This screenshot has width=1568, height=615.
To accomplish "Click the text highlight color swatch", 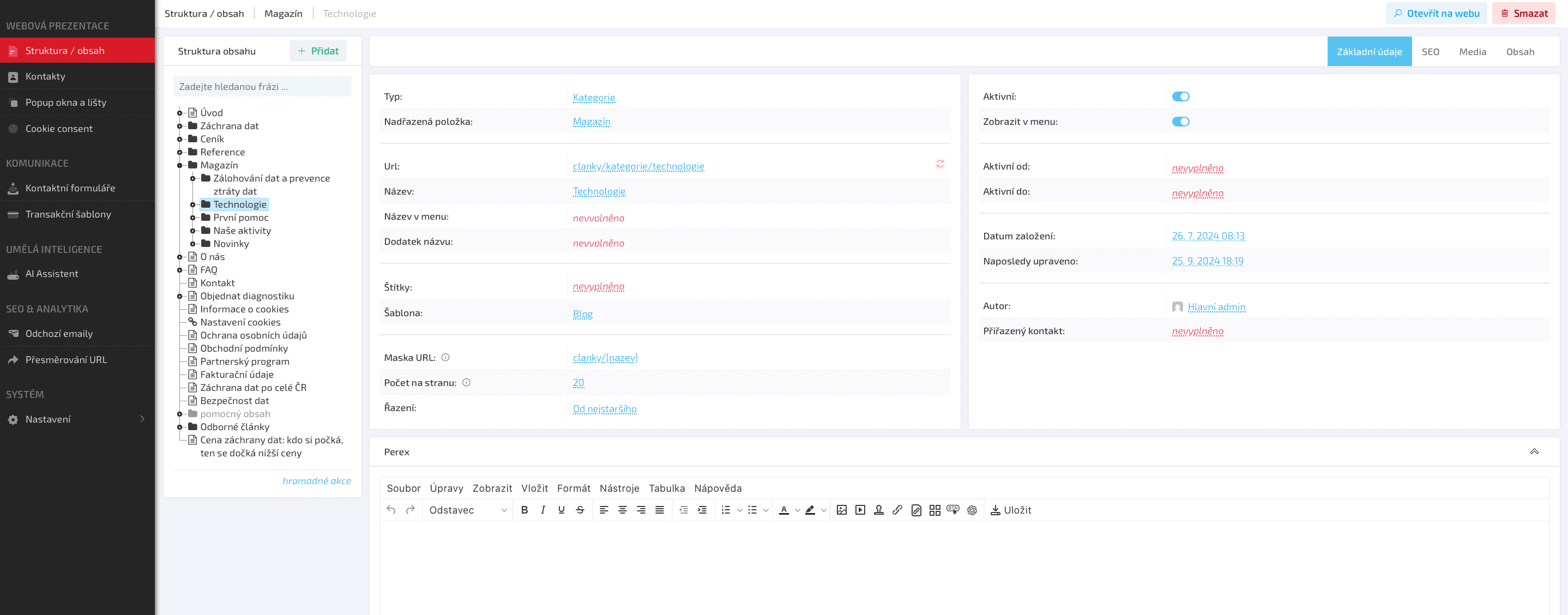I will 810,510.
